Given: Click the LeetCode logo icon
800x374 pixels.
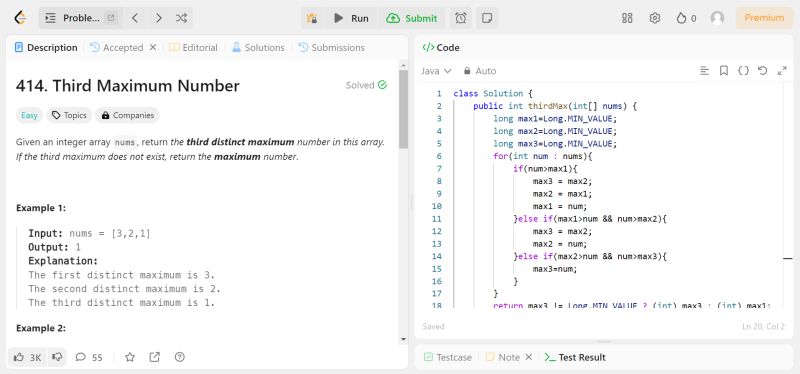Looking at the screenshot, I should click(20, 18).
